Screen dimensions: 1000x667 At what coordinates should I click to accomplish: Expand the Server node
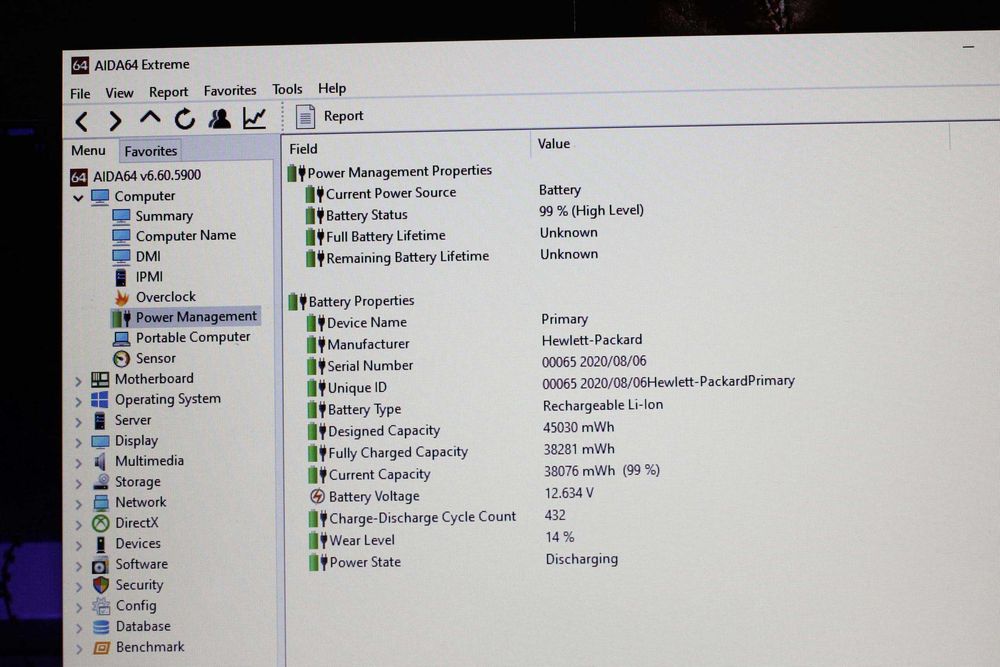point(78,422)
